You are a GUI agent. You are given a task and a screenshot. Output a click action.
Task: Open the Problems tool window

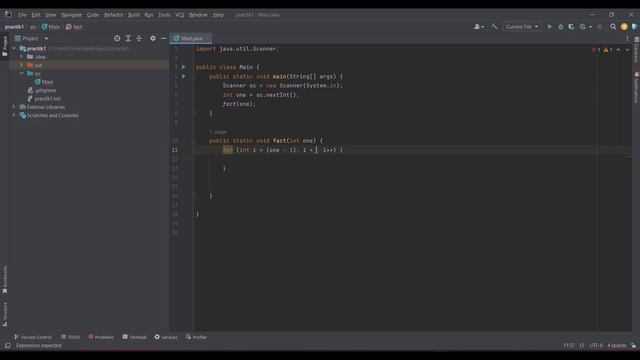click(x=101, y=337)
